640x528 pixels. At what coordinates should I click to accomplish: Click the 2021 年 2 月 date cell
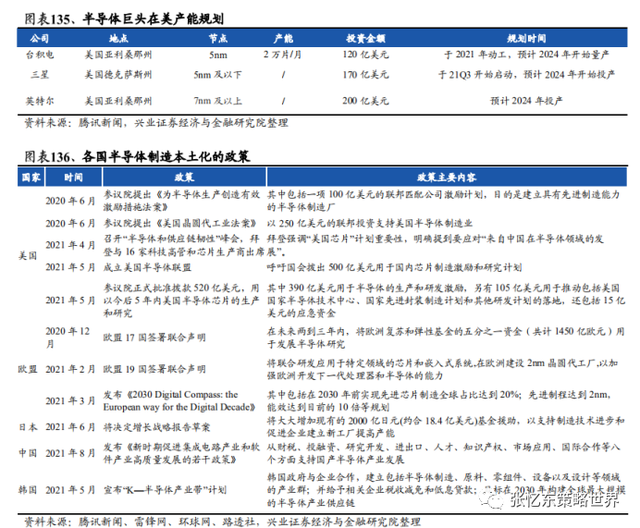(x=70, y=369)
